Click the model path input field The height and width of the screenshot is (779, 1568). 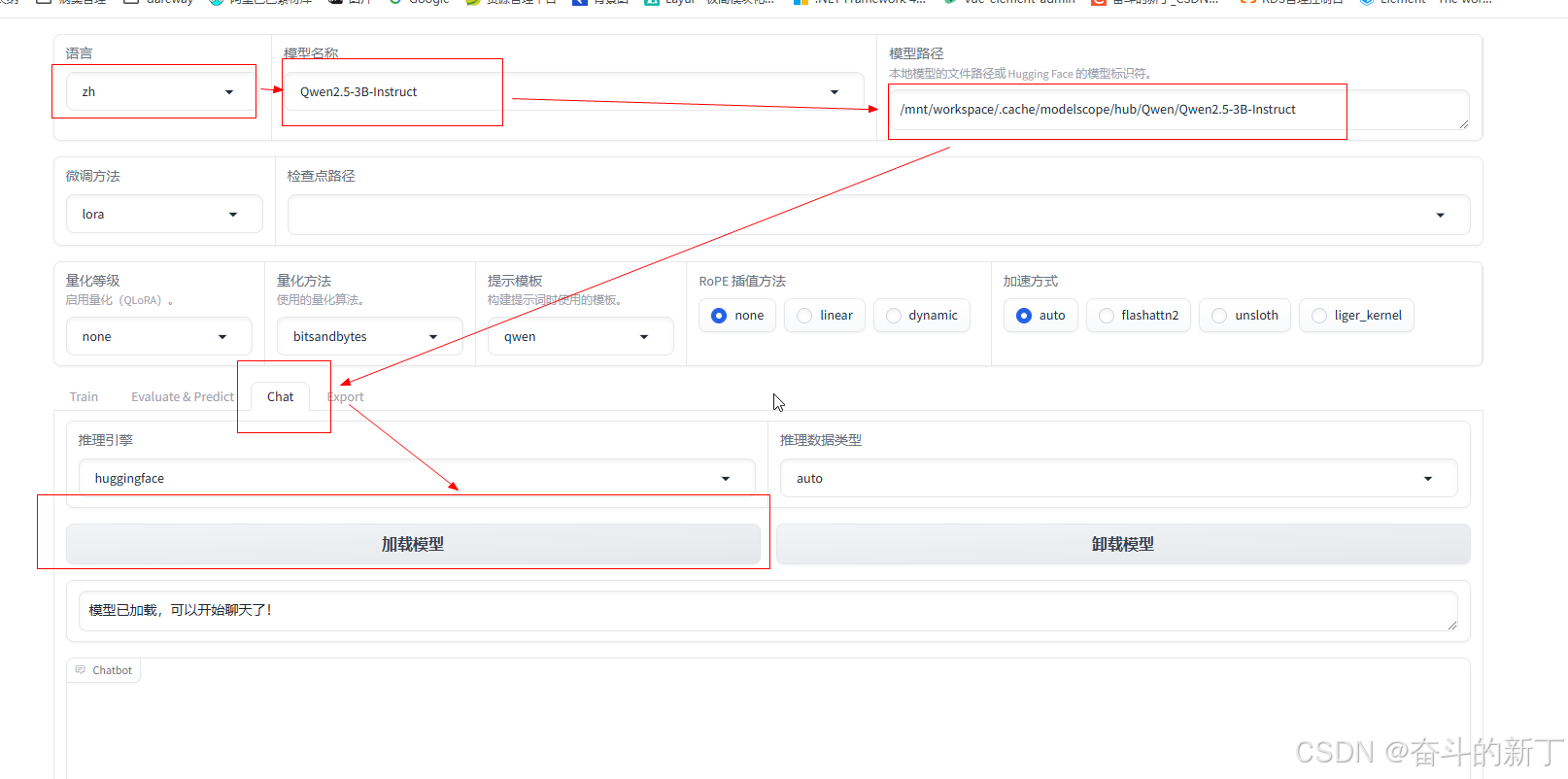(1178, 110)
